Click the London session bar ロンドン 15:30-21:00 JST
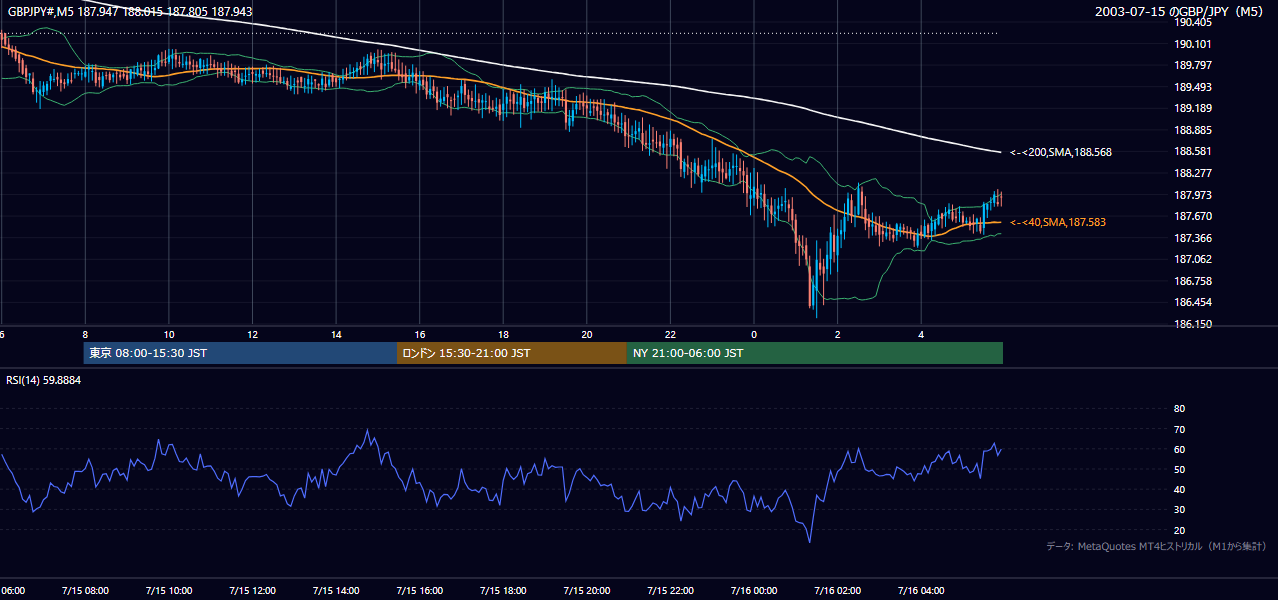This screenshot has height=600, width=1278. (x=512, y=353)
